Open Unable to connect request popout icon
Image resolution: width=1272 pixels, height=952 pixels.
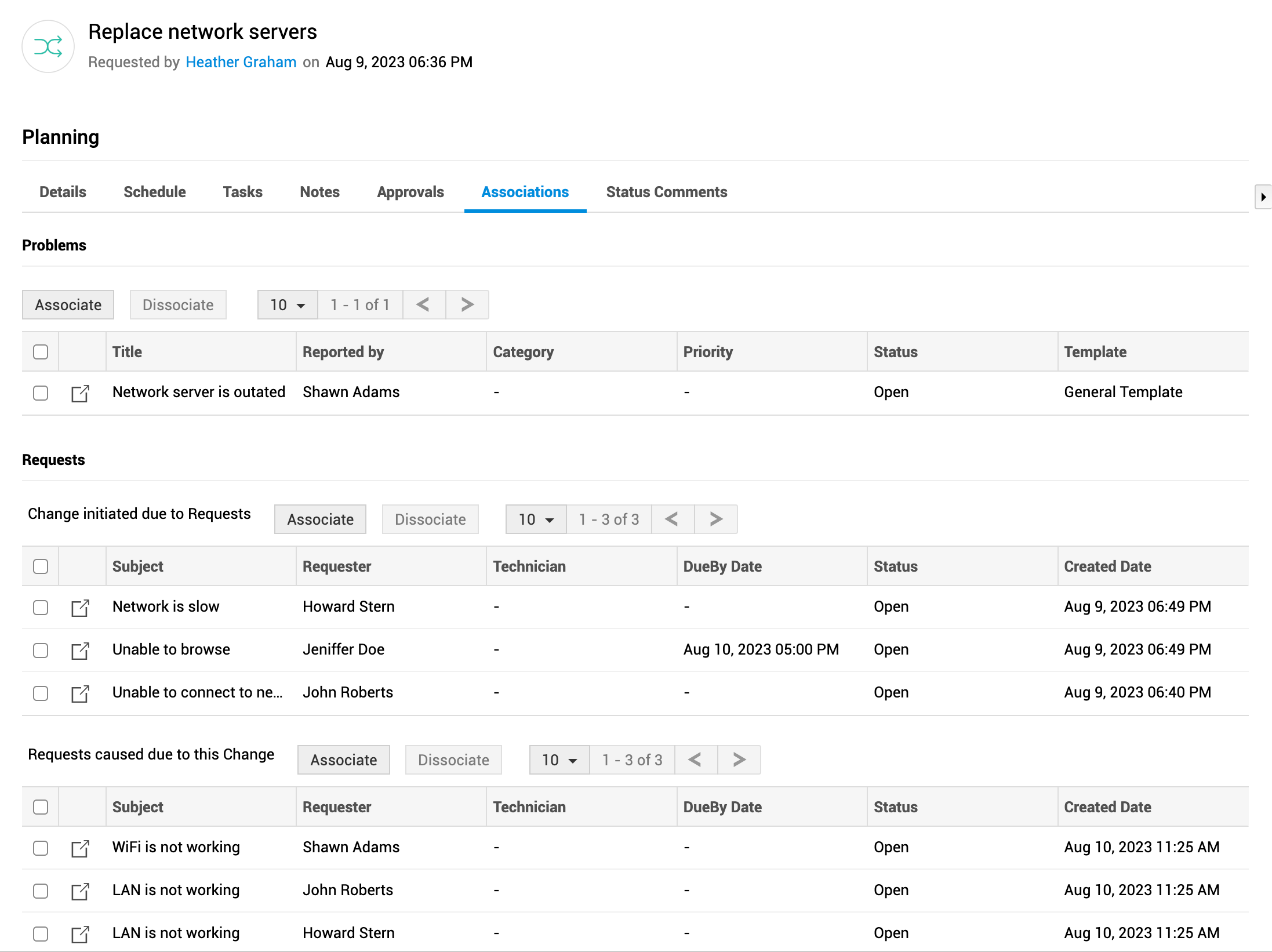pyautogui.click(x=80, y=693)
